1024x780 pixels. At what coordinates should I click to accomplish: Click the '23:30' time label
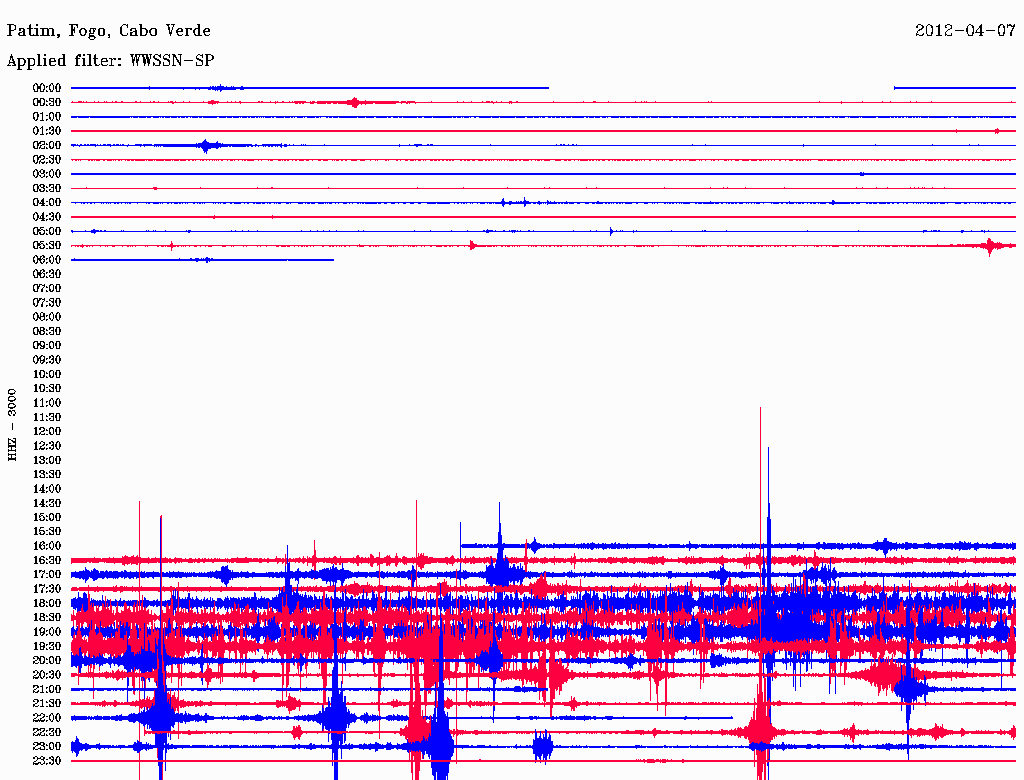click(x=47, y=760)
